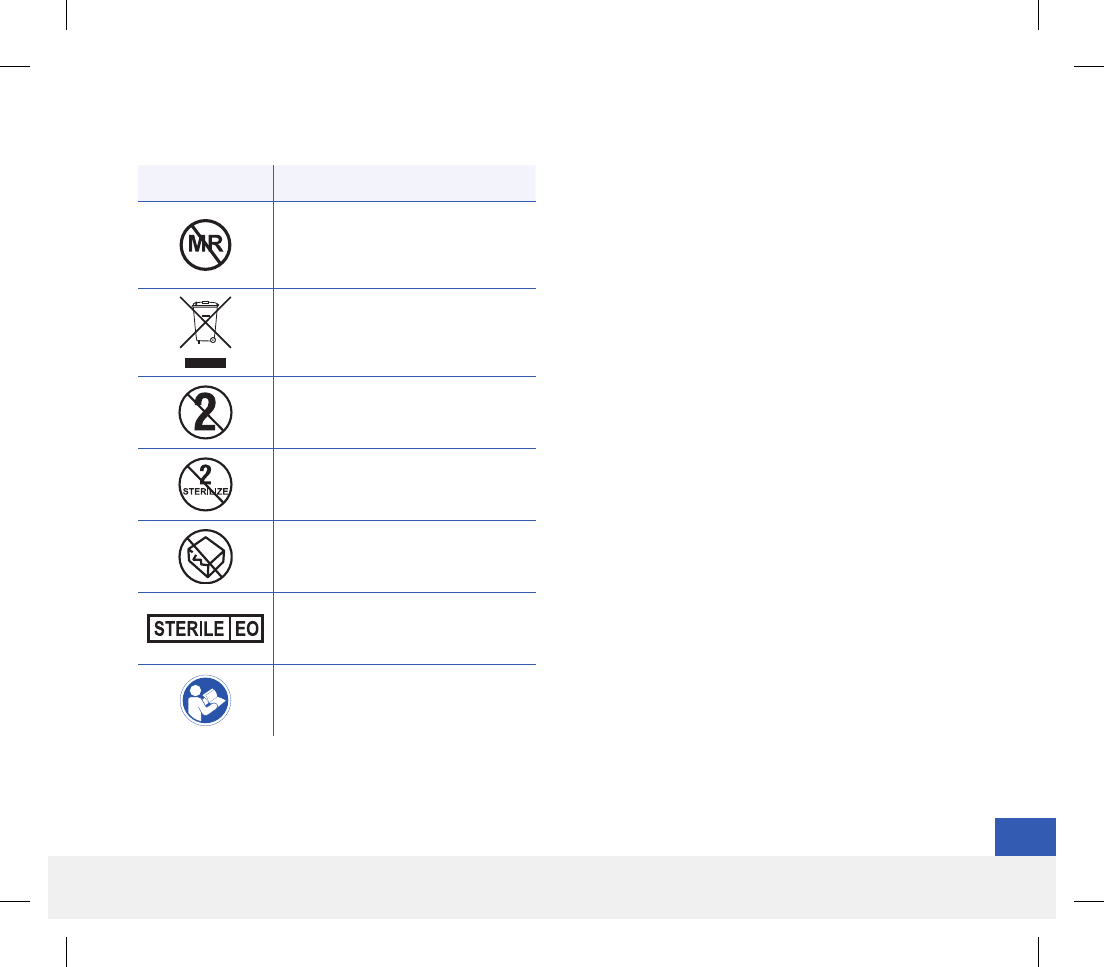Click the empty cell beside the do-not-resterilize symbol
Image resolution: width=1104 pixels, height=967 pixels.
[x=405, y=485]
